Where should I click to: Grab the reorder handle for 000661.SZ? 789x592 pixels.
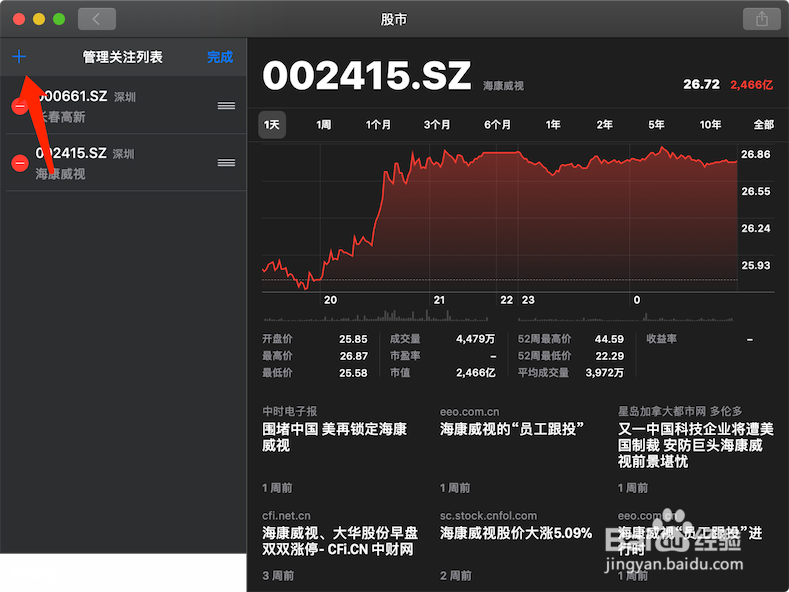(226, 106)
